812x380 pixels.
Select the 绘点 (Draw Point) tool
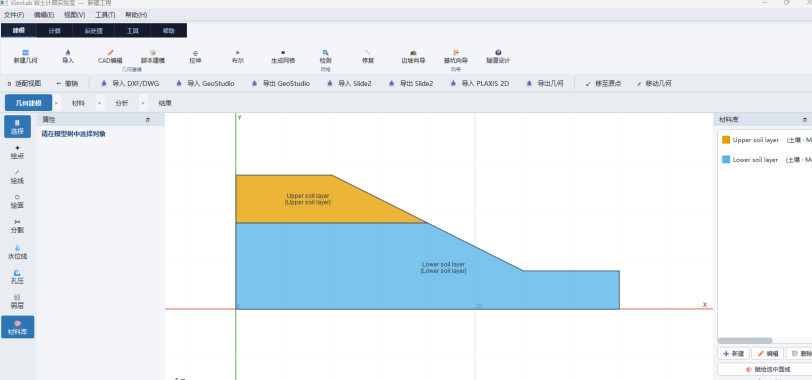(18, 152)
